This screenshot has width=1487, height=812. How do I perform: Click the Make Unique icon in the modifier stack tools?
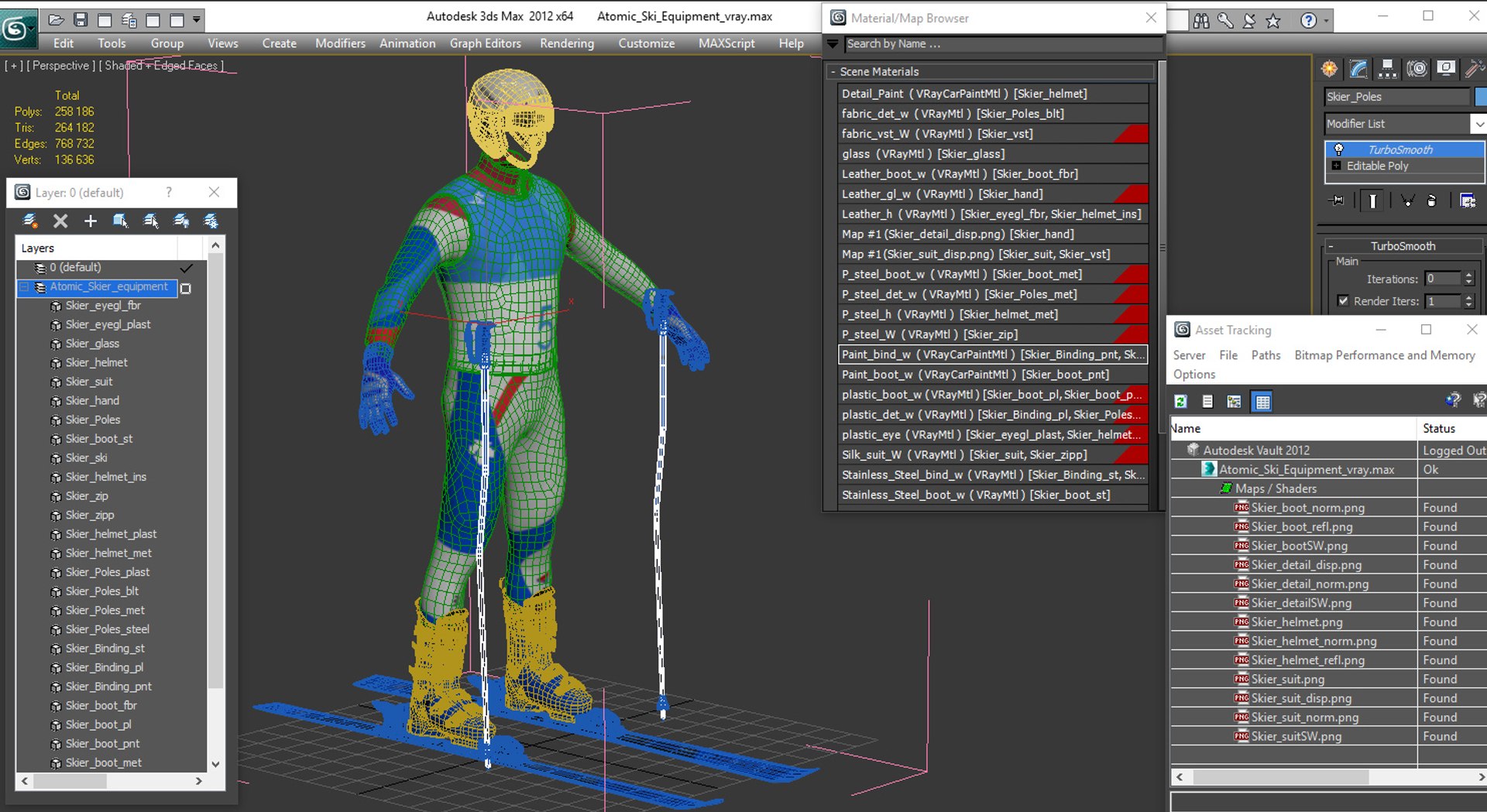click(1408, 200)
